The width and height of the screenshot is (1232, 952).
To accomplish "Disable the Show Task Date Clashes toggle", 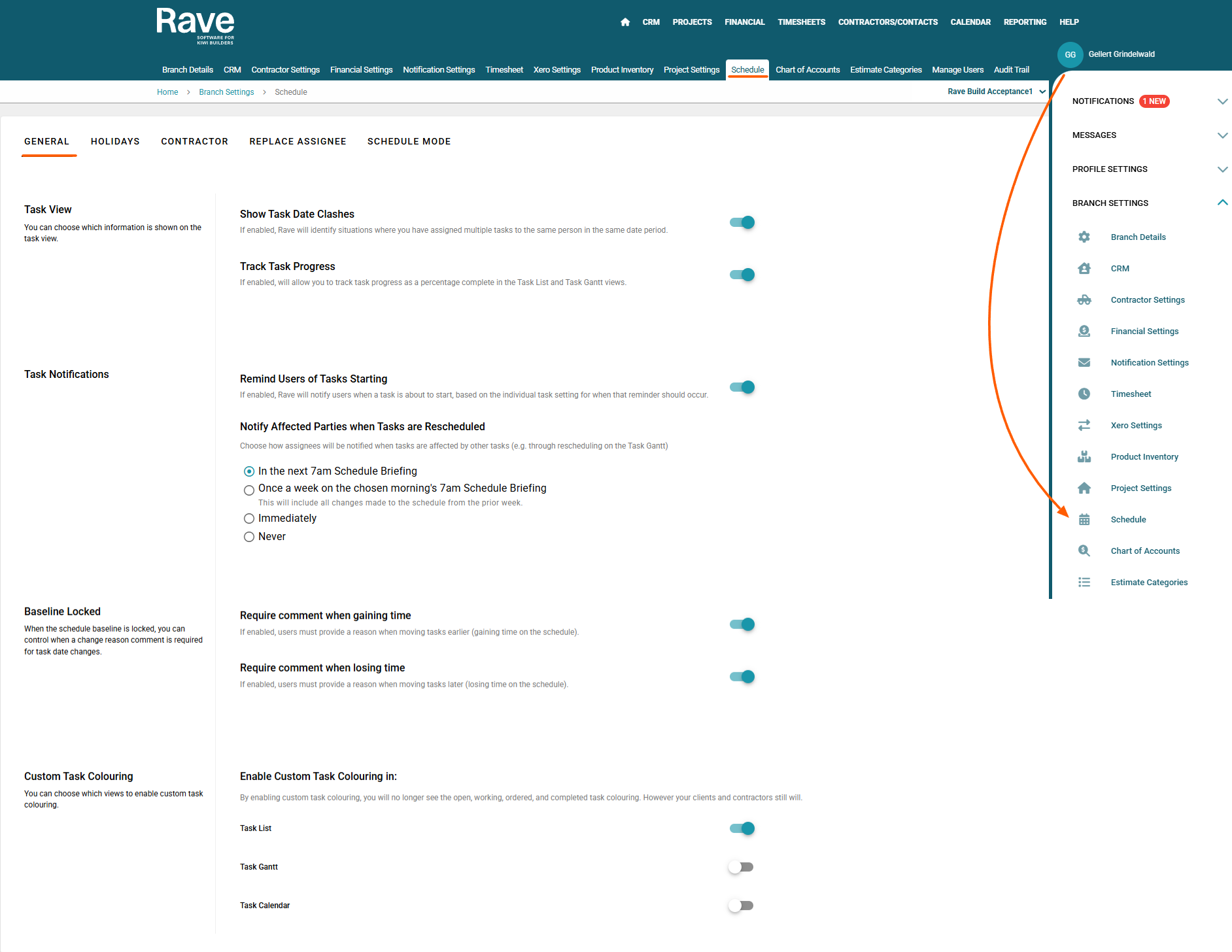I will pyautogui.click(x=742, y=222).
